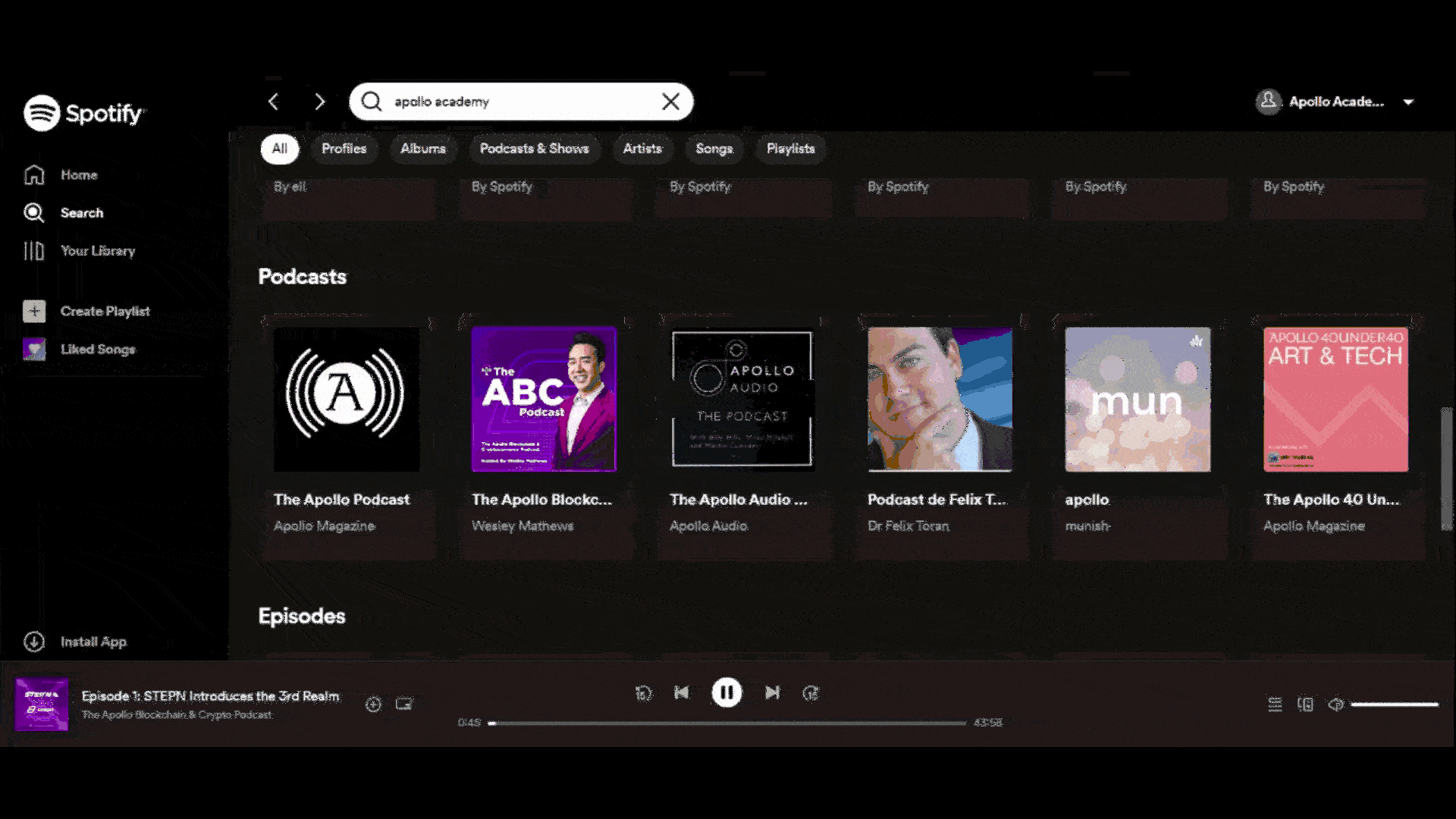Click Install App text
Image resolution: width=1456 pixels, height=819 pixels.
(x=93, y=642)
